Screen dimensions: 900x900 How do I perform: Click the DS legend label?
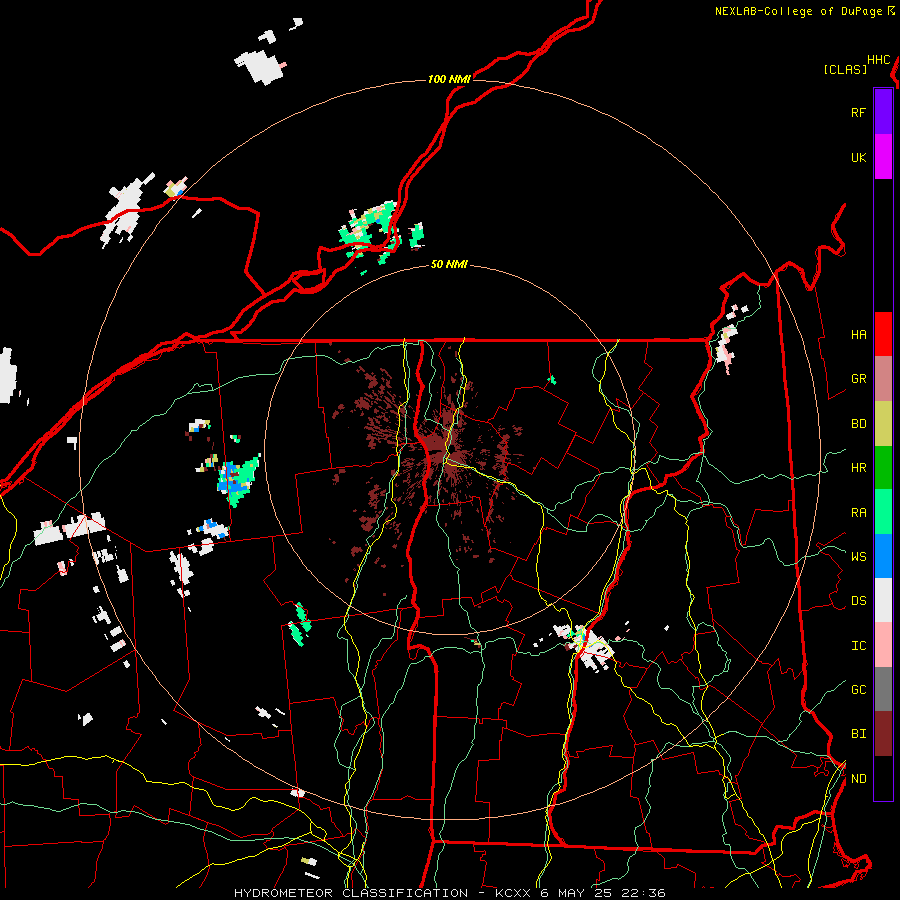(x=858, y=601)
